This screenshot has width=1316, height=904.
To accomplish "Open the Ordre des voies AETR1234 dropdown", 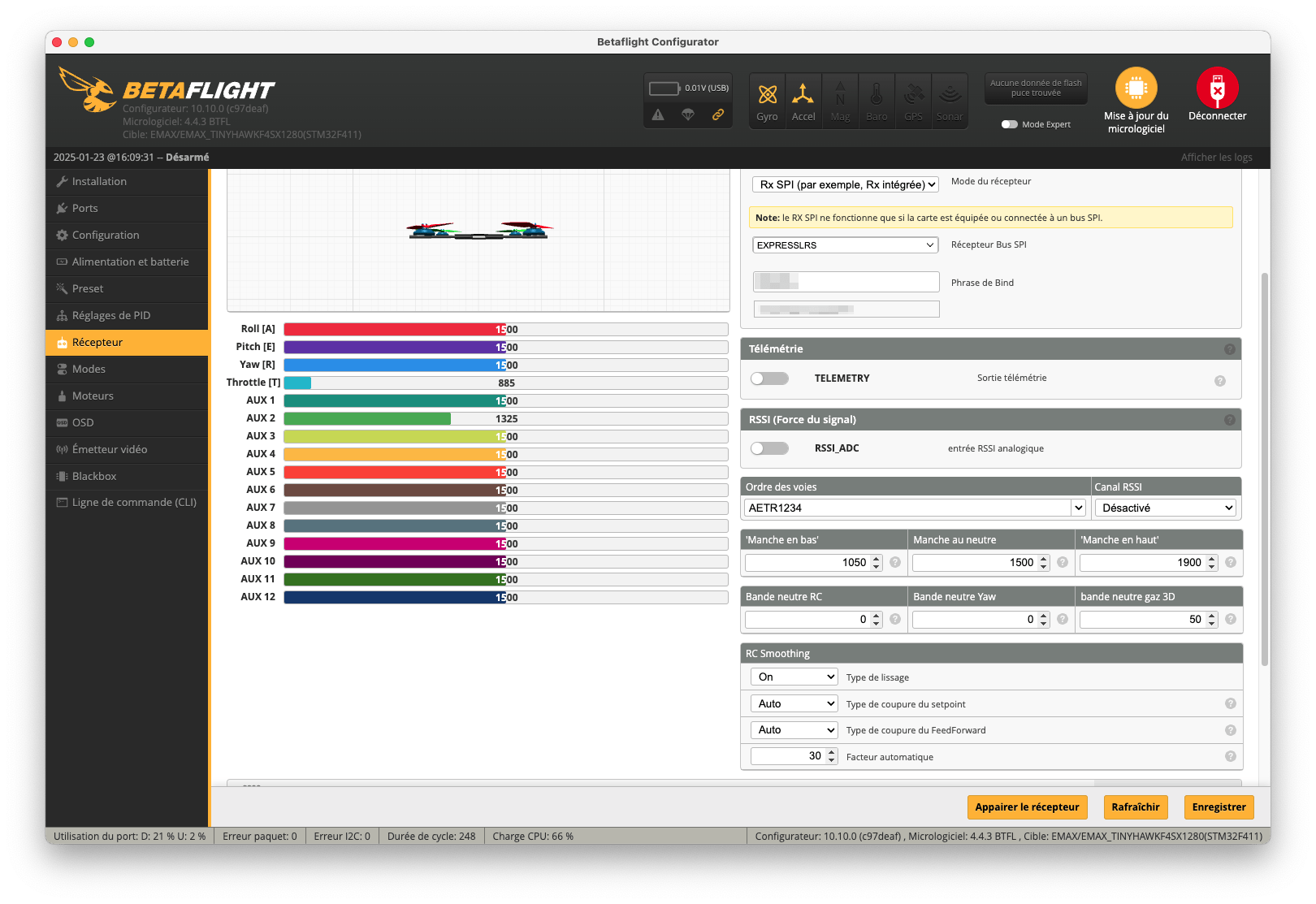I will [x=915, y=508].
